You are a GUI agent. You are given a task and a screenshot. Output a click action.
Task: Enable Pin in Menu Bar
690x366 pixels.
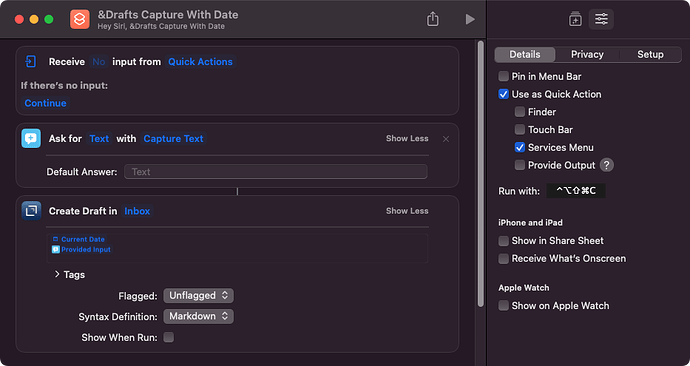pyautogui.click(x=503, y=77)
